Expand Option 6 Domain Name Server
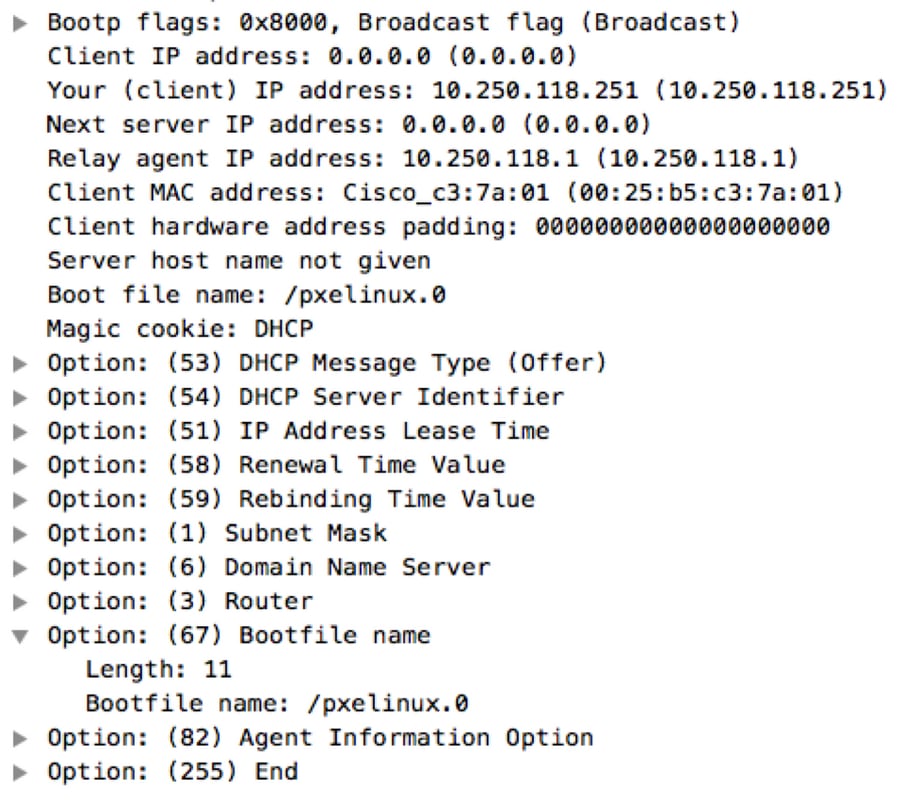Viewport: 918px width, 800px height. [x=20, y=567]
